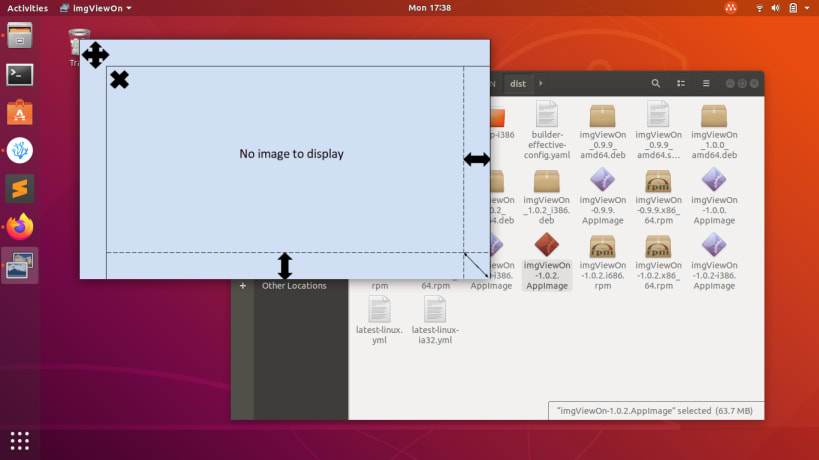Viewport: 819px width, 460px height.
Task: Click the battery indicator icon
Action: 793,8
